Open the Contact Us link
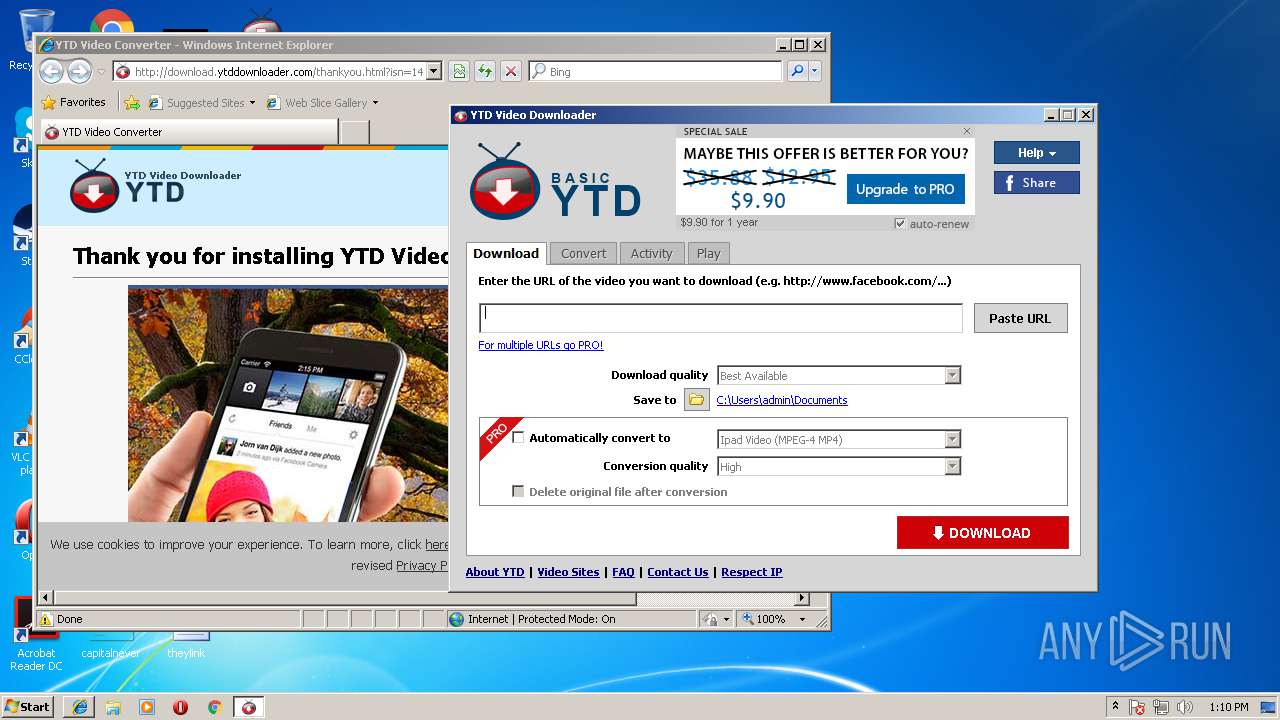The image size is (1280, 720). tap(677, 572)
